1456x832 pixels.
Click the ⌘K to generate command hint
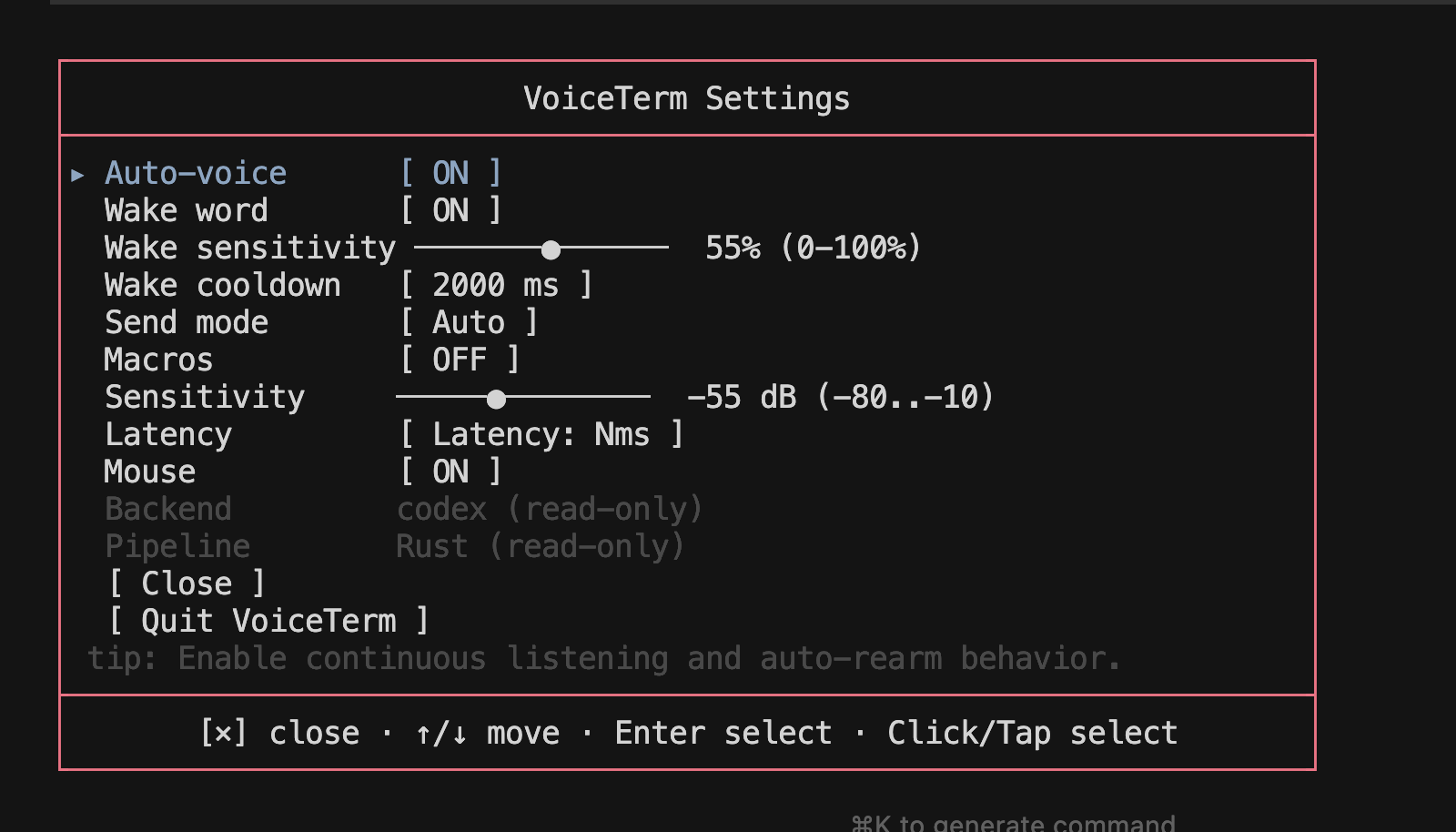(1013, 823)
